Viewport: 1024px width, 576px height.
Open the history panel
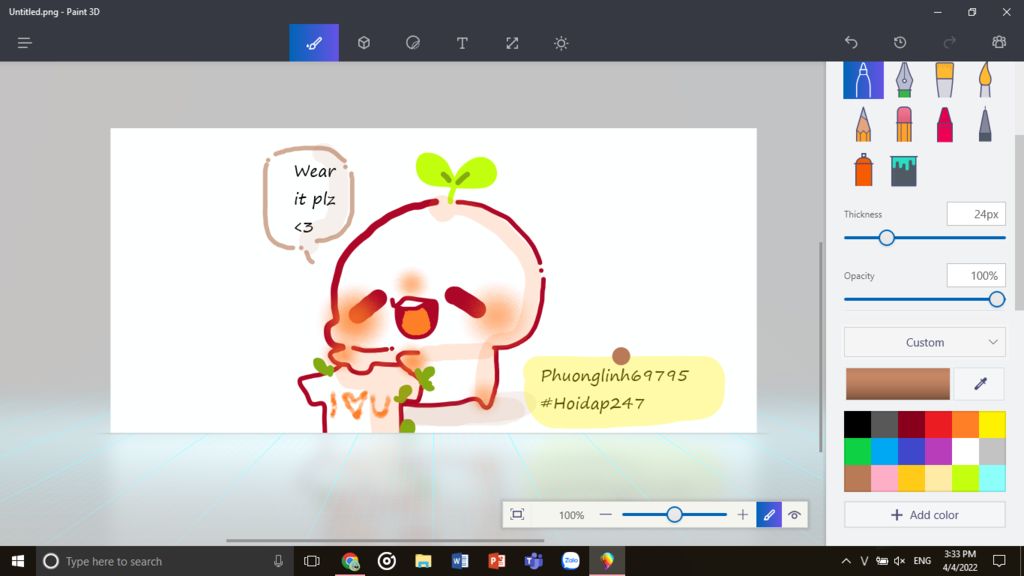point(899,43)
